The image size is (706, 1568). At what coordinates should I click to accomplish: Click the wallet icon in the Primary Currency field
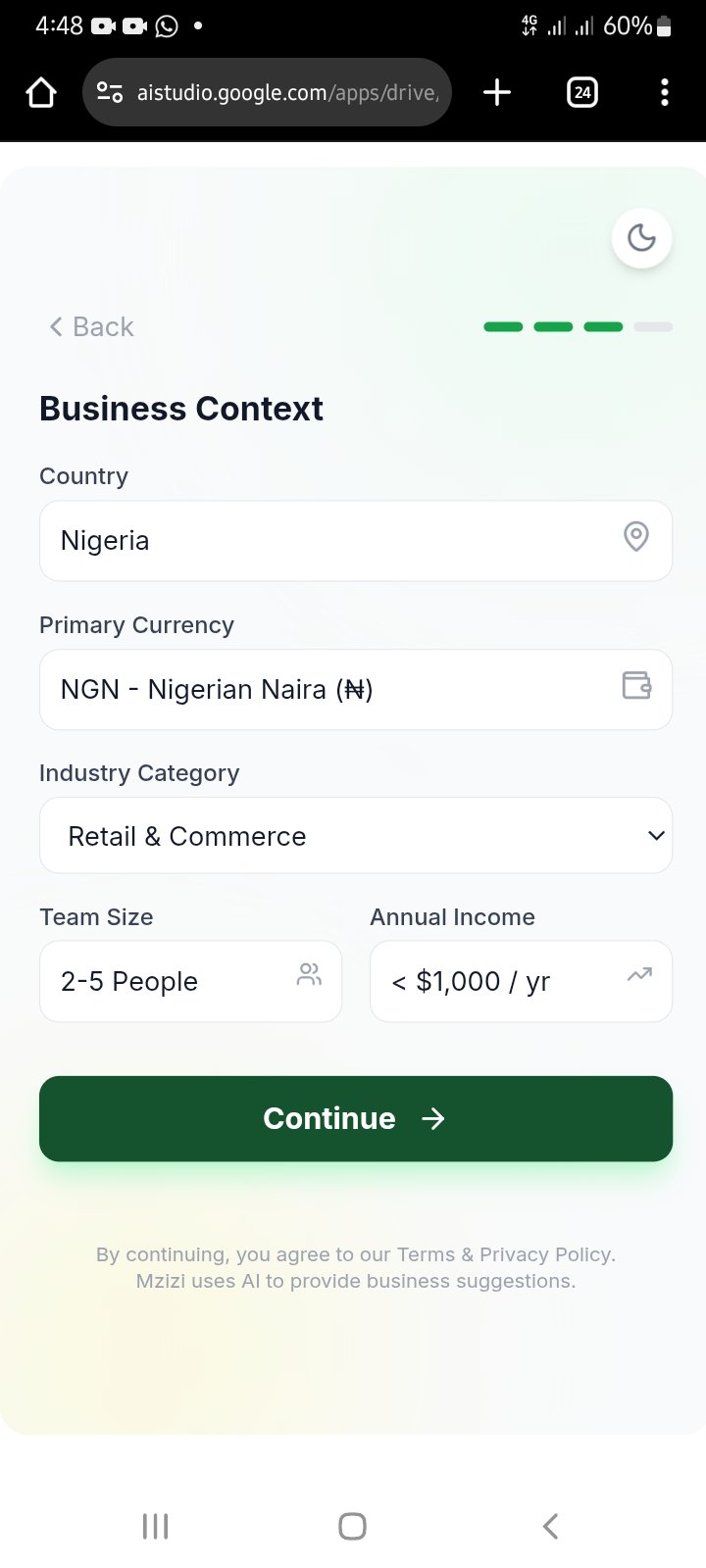(x=637, y=685)
